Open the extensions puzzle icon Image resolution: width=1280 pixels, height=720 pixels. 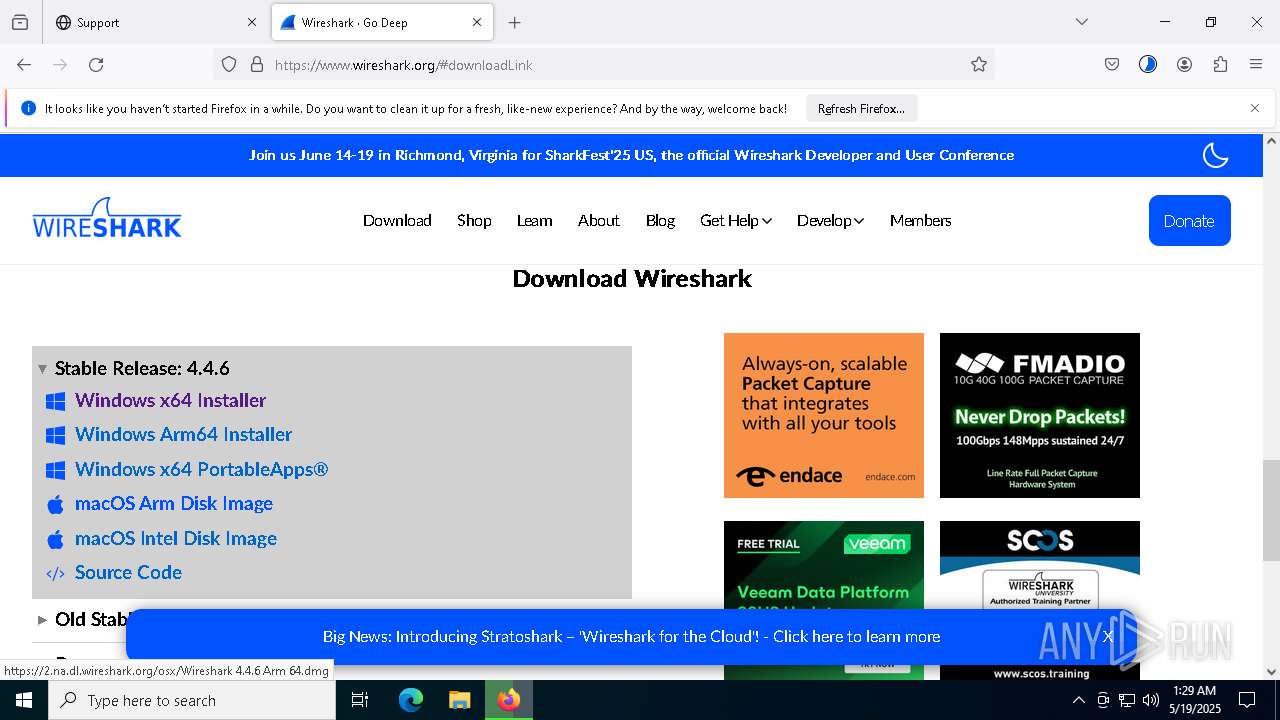tap(1220, 65)
